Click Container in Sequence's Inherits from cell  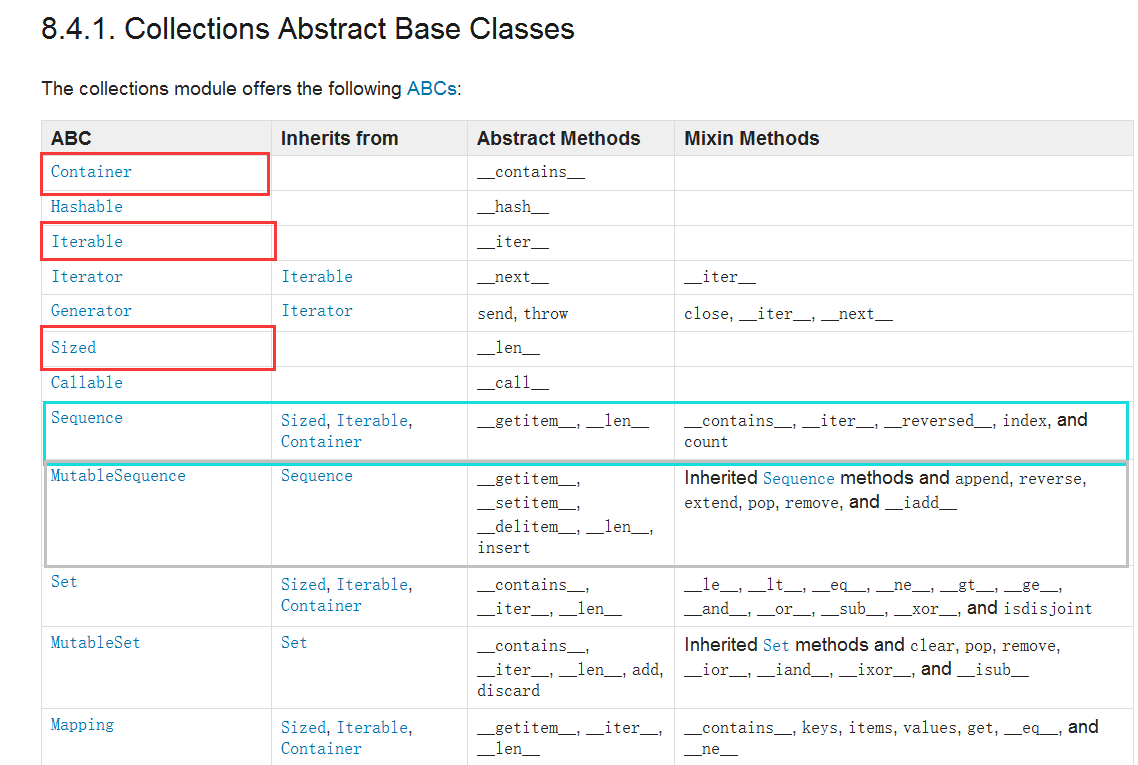click(x=321, y=442)
